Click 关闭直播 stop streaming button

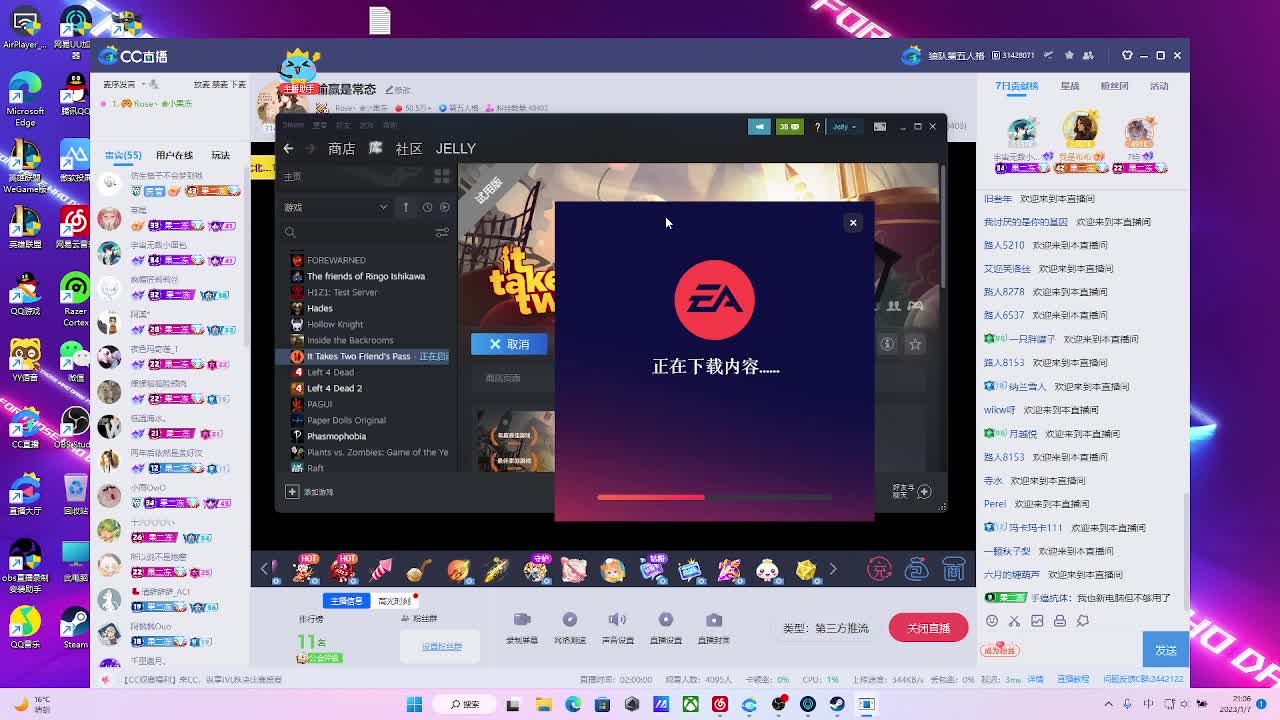[x=928, y=628]
